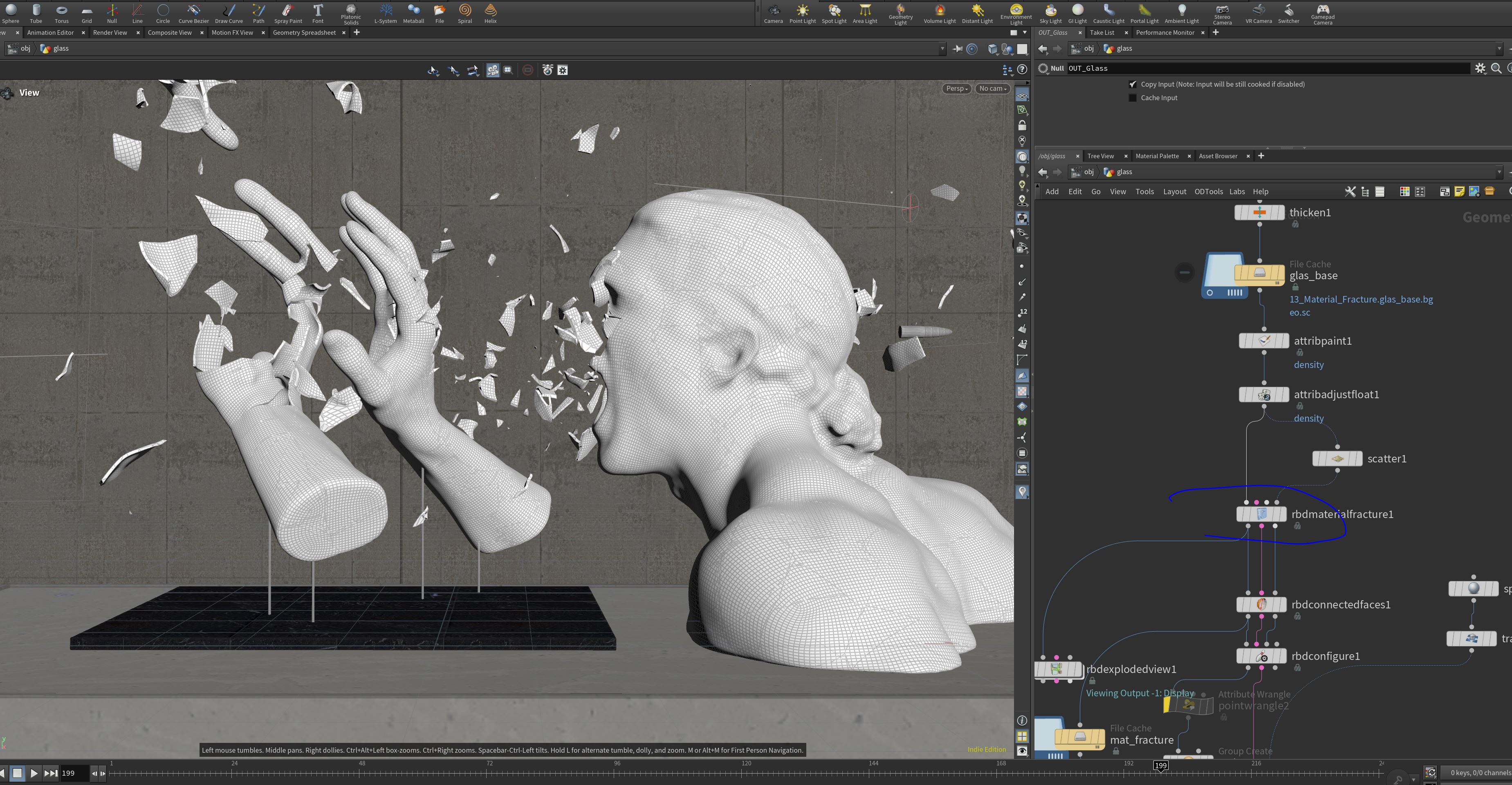This screenshot has width=1512, height=785.
Task: Click the Play button in playbar
Action: coord(34,773)
